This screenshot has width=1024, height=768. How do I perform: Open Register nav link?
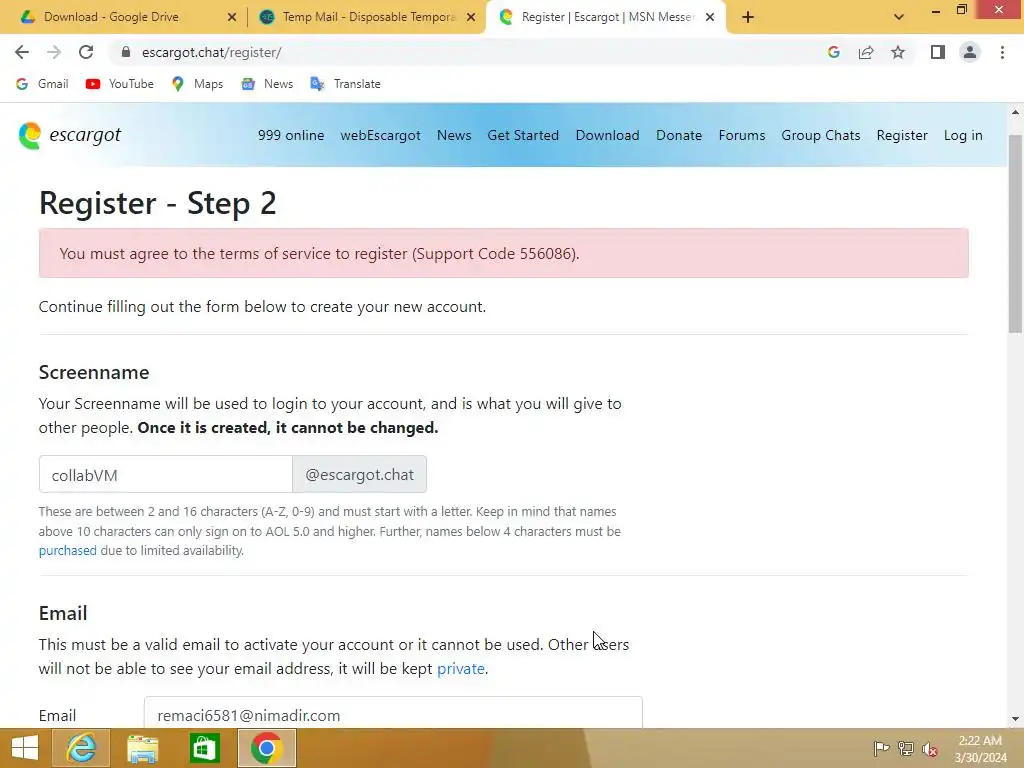(x=902, y=135)
